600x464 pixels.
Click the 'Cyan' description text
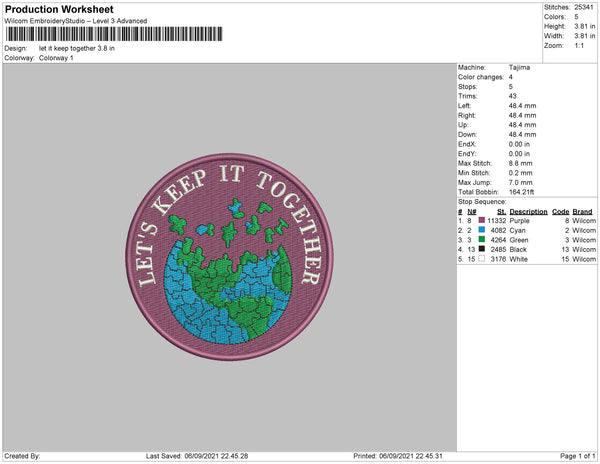(517, 230)
